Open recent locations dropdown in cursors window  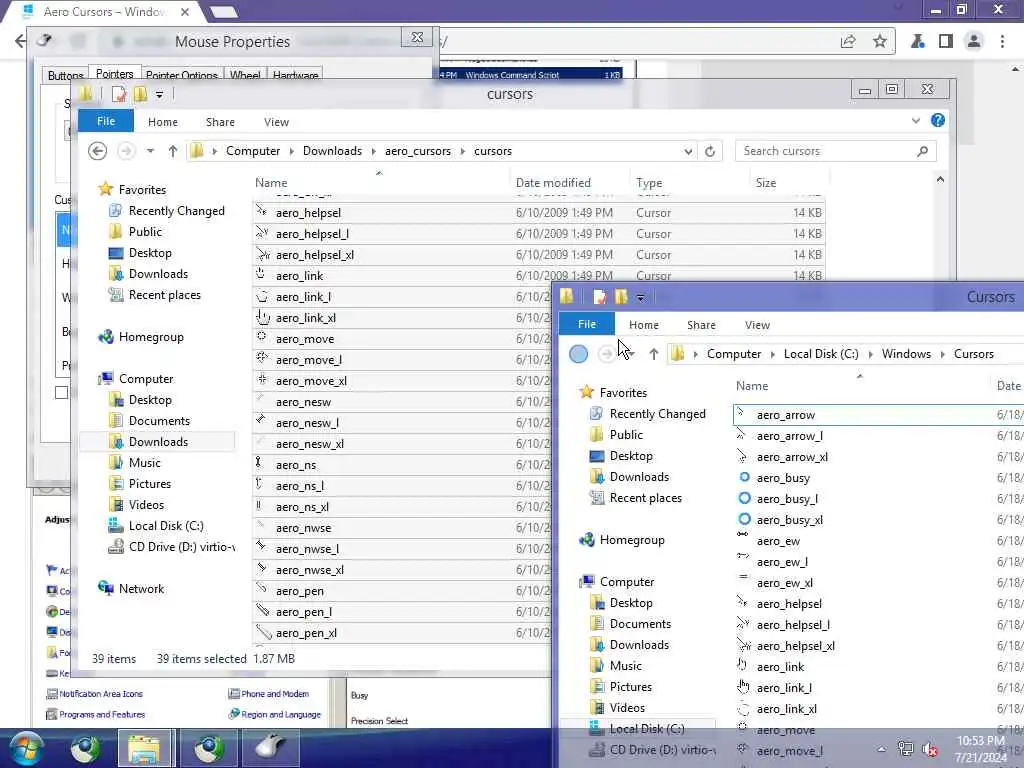[x=150, y=151]
